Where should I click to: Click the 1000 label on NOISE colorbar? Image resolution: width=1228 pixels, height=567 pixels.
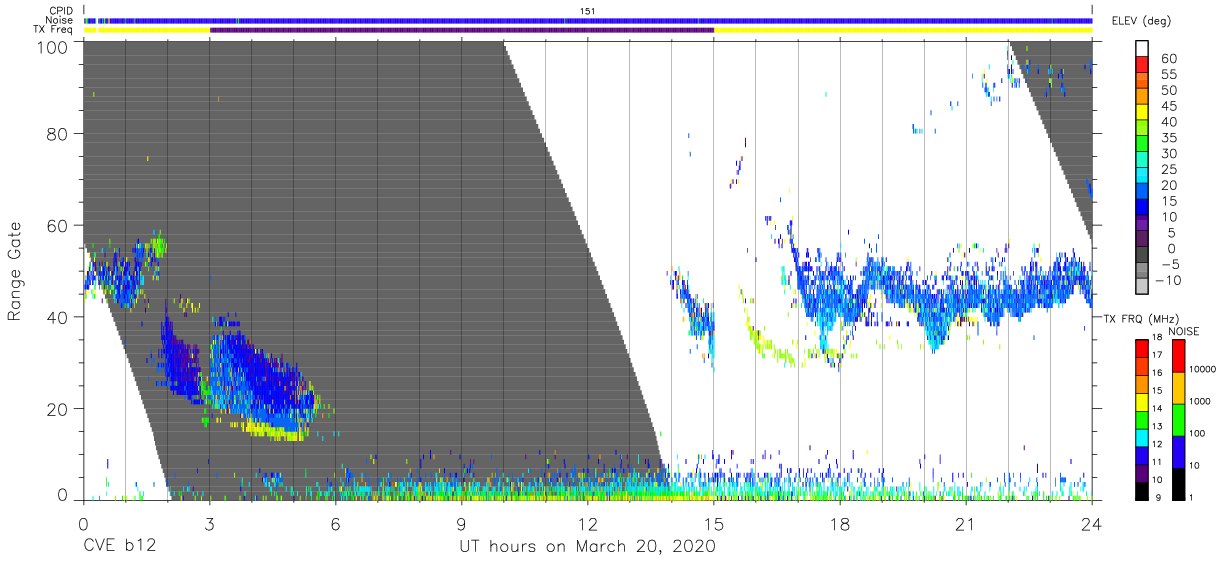pos(1202,401)
